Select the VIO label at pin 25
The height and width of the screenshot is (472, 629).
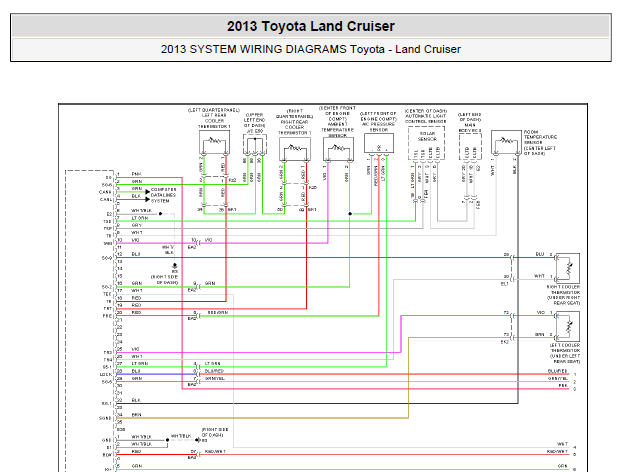coord(136,349)
